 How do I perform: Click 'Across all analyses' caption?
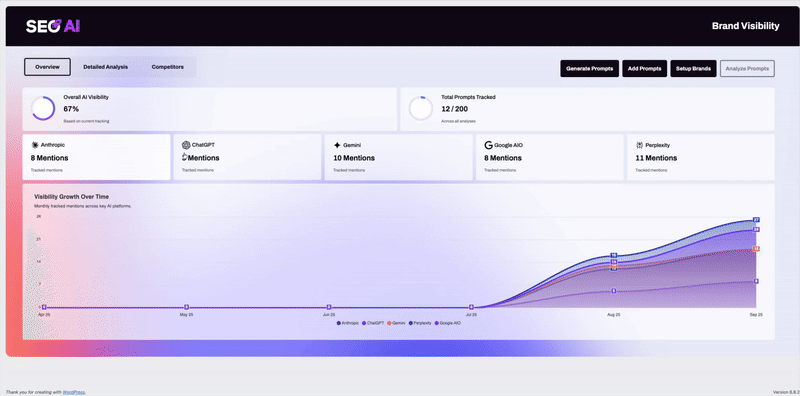[459, 121]
